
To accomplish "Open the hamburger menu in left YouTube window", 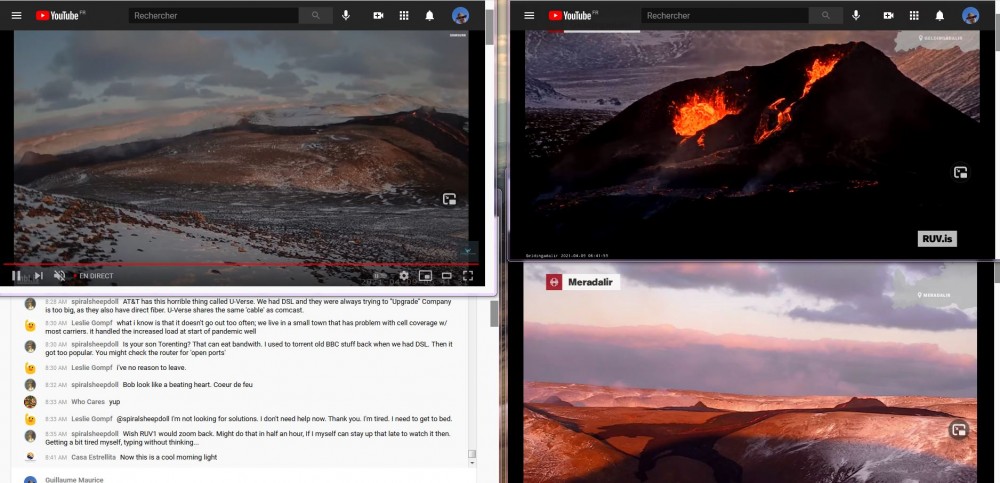I will coord(16,16).
